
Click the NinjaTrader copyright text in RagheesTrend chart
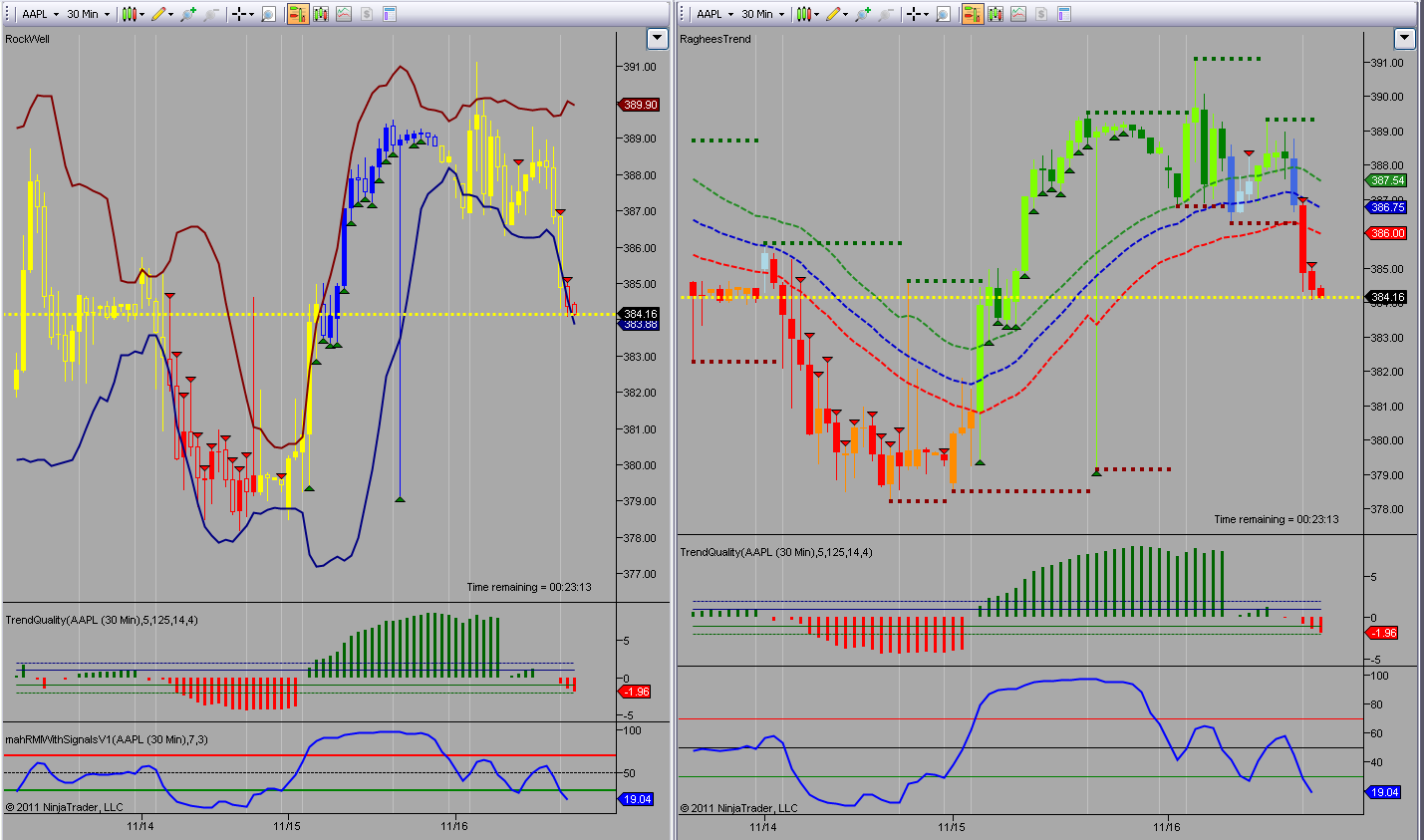(x=739, y=808)
